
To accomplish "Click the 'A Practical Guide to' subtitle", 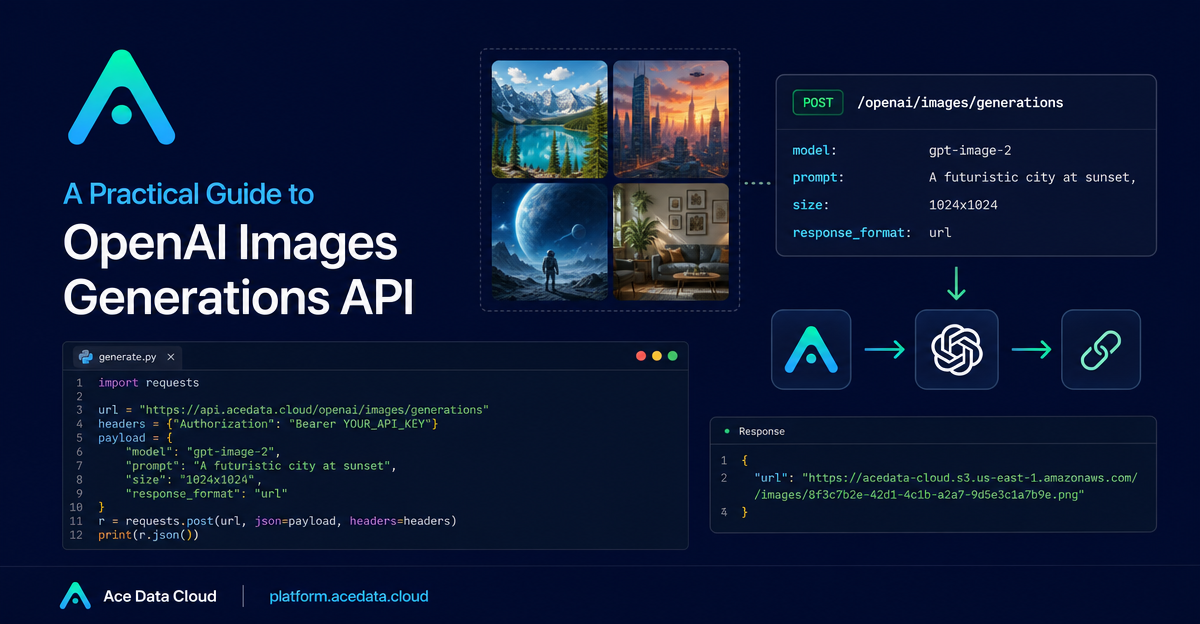I will (189, 193).
